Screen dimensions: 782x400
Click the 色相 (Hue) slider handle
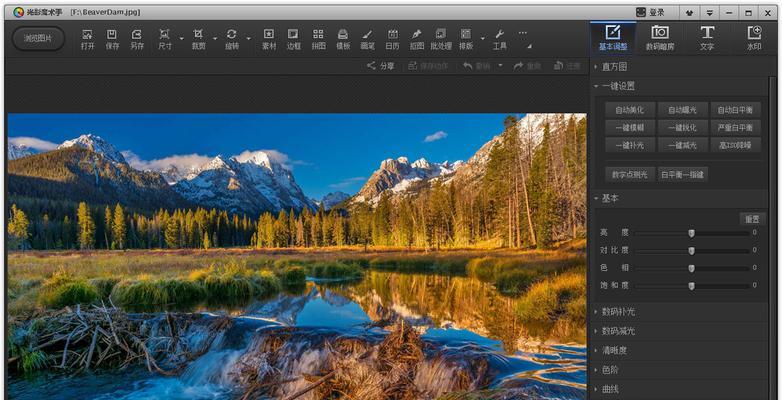point(691,268)
